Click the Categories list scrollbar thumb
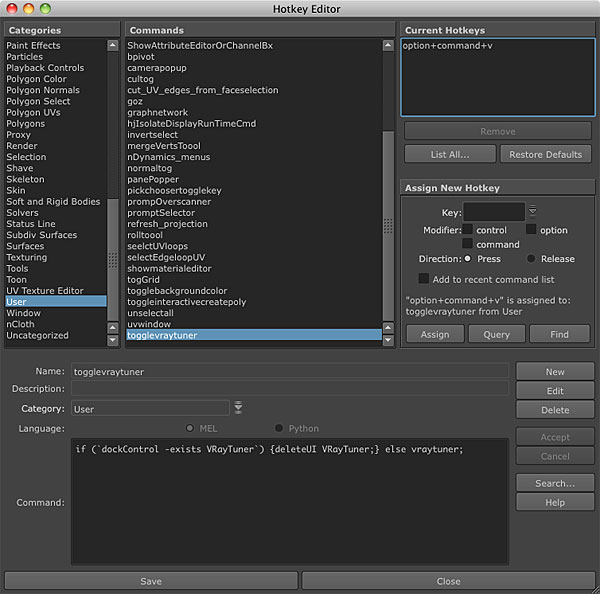Screen dimensions: 600x594 (x=112, y=259)
